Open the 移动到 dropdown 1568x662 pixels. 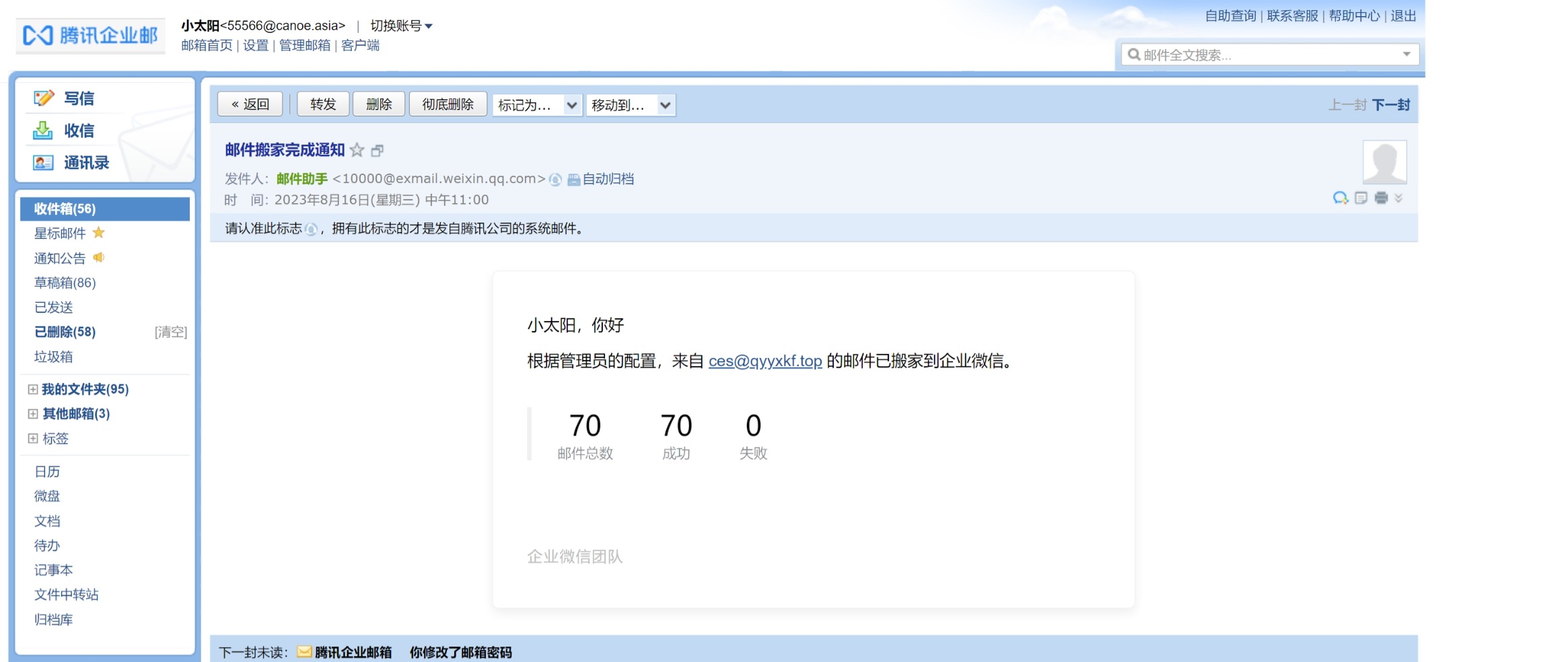tap(631, 105)
